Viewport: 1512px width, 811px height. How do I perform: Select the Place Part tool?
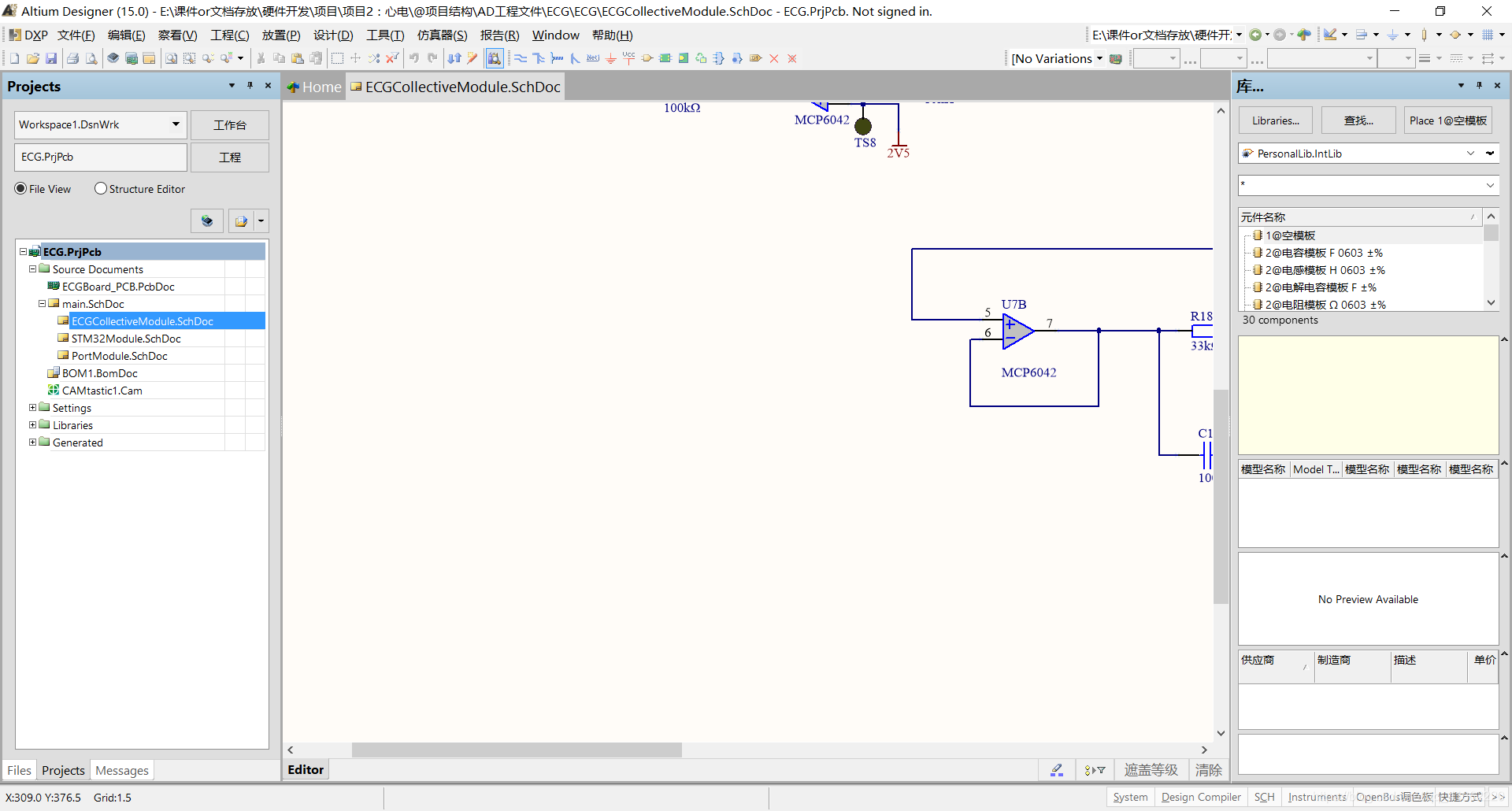point(647,58)
